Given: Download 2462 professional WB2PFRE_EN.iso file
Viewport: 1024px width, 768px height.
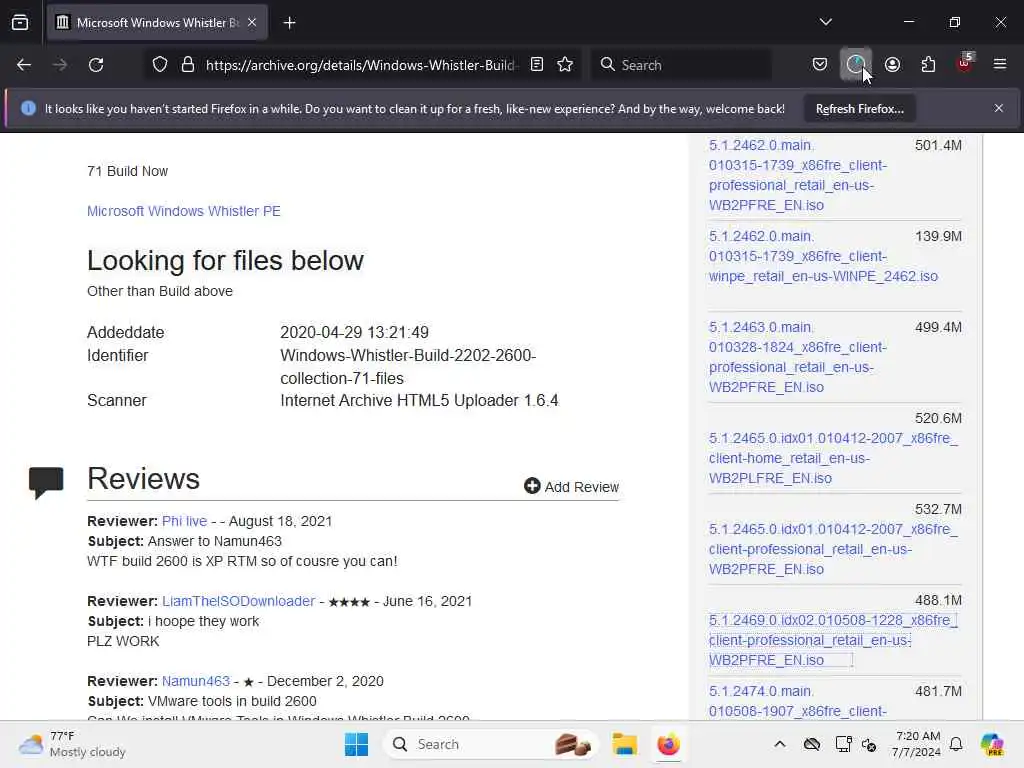Looking at the screenshot, I should pyautogui.click(x=798, y=175).
